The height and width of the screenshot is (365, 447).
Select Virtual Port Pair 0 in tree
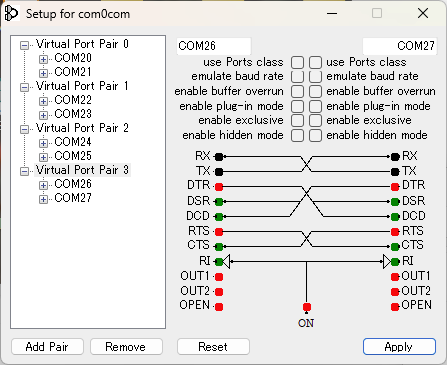[82, 44]
